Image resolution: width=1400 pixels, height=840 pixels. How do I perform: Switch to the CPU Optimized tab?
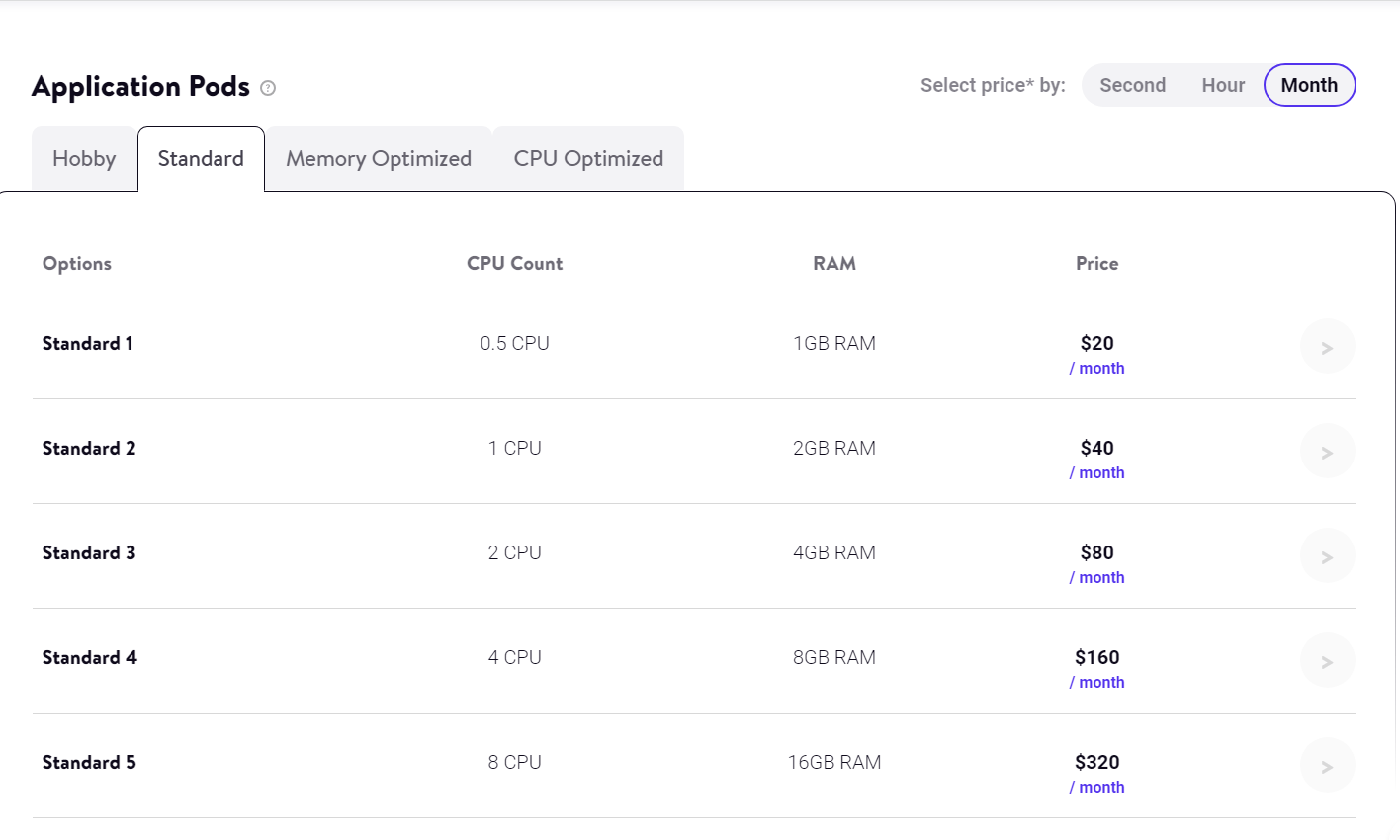pos(588,158)
